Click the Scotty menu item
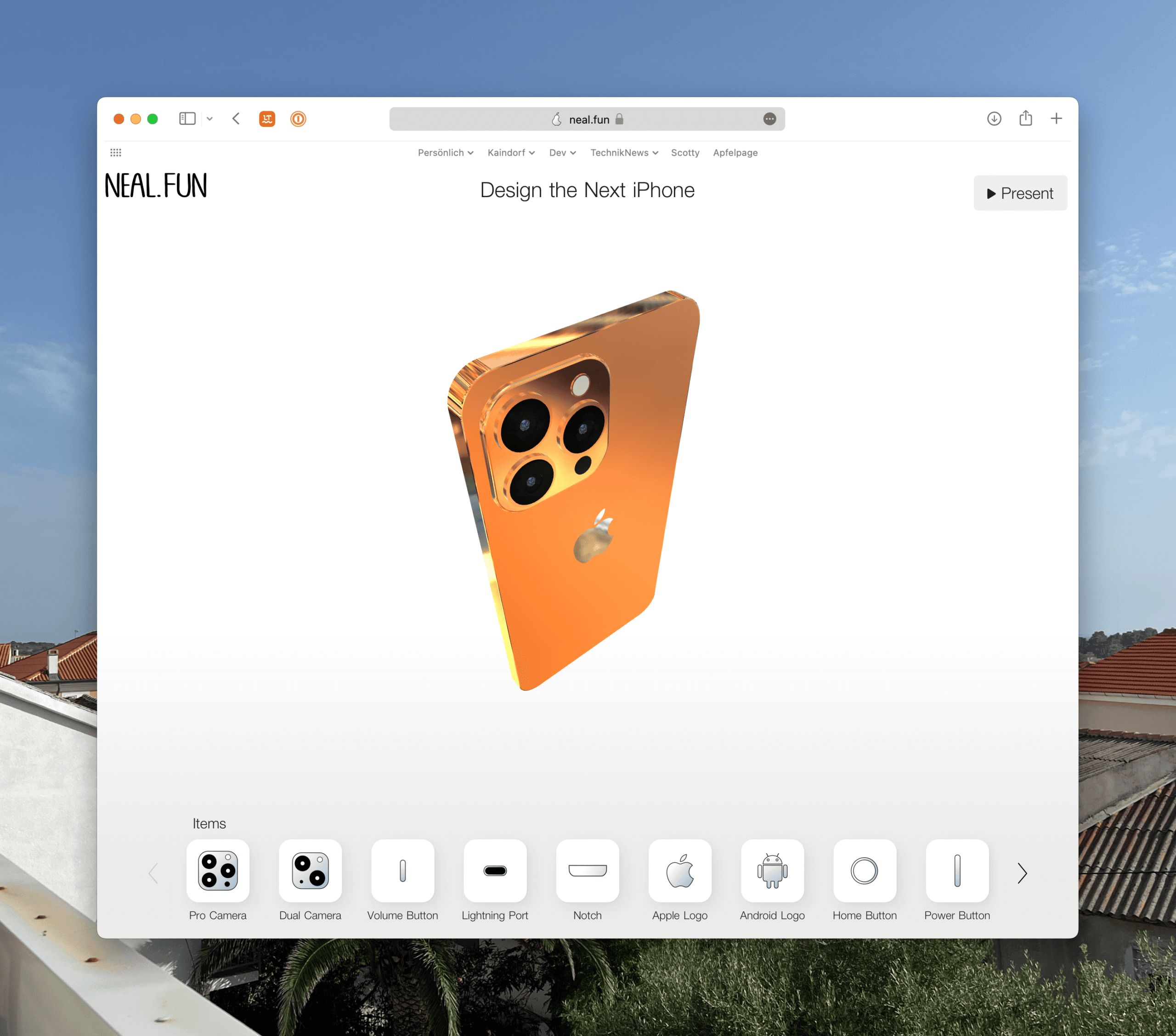This screenshot has width=1176, height=1036. [660, 152]
